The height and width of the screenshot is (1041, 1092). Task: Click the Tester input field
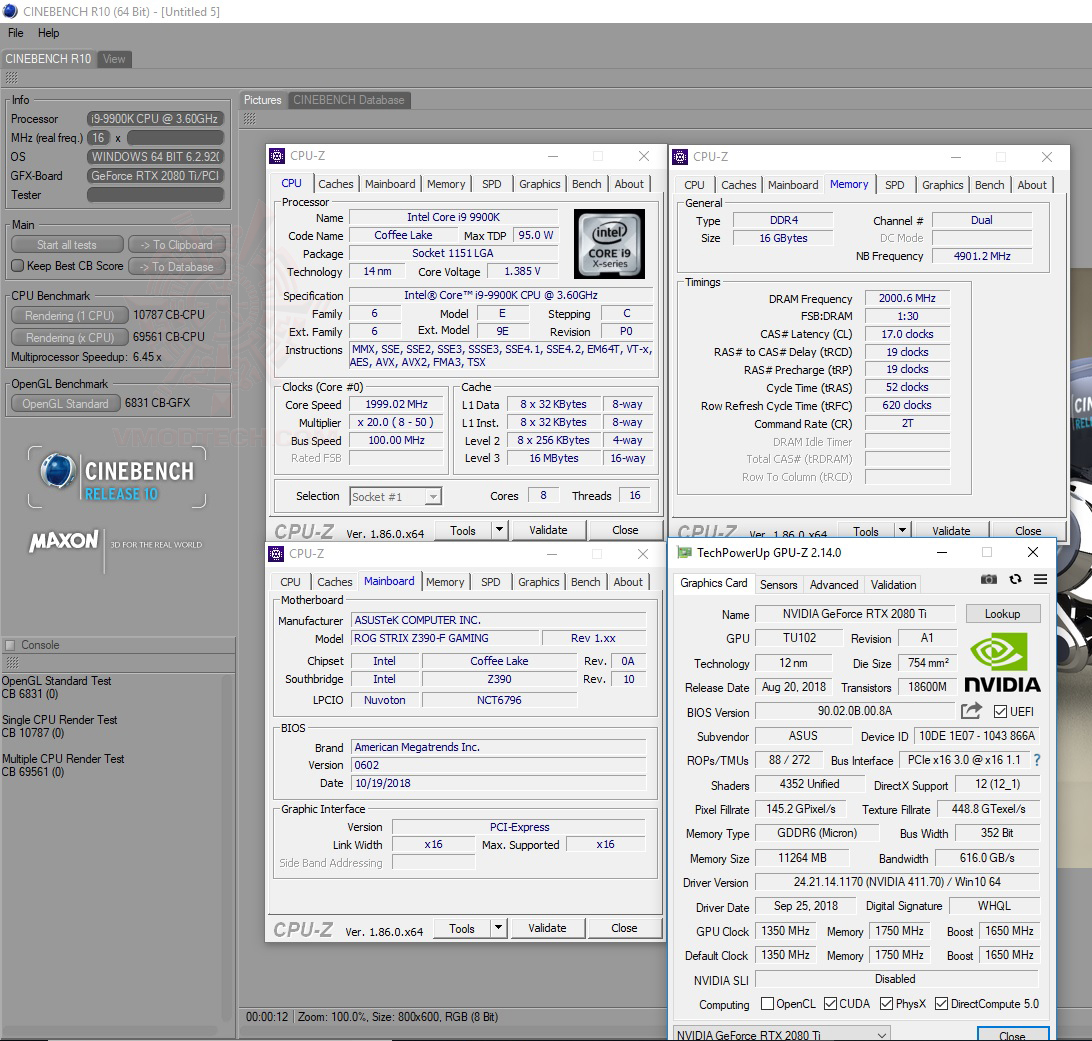tap(155, 195)
